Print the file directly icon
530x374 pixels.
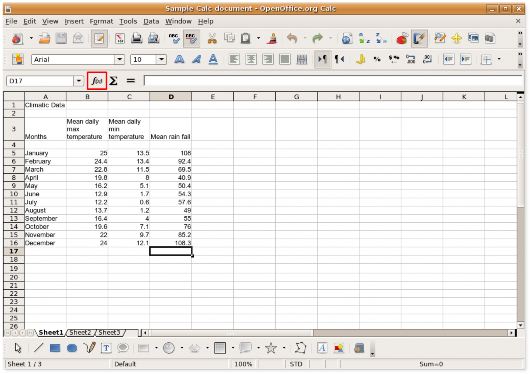tap(137, 38)
